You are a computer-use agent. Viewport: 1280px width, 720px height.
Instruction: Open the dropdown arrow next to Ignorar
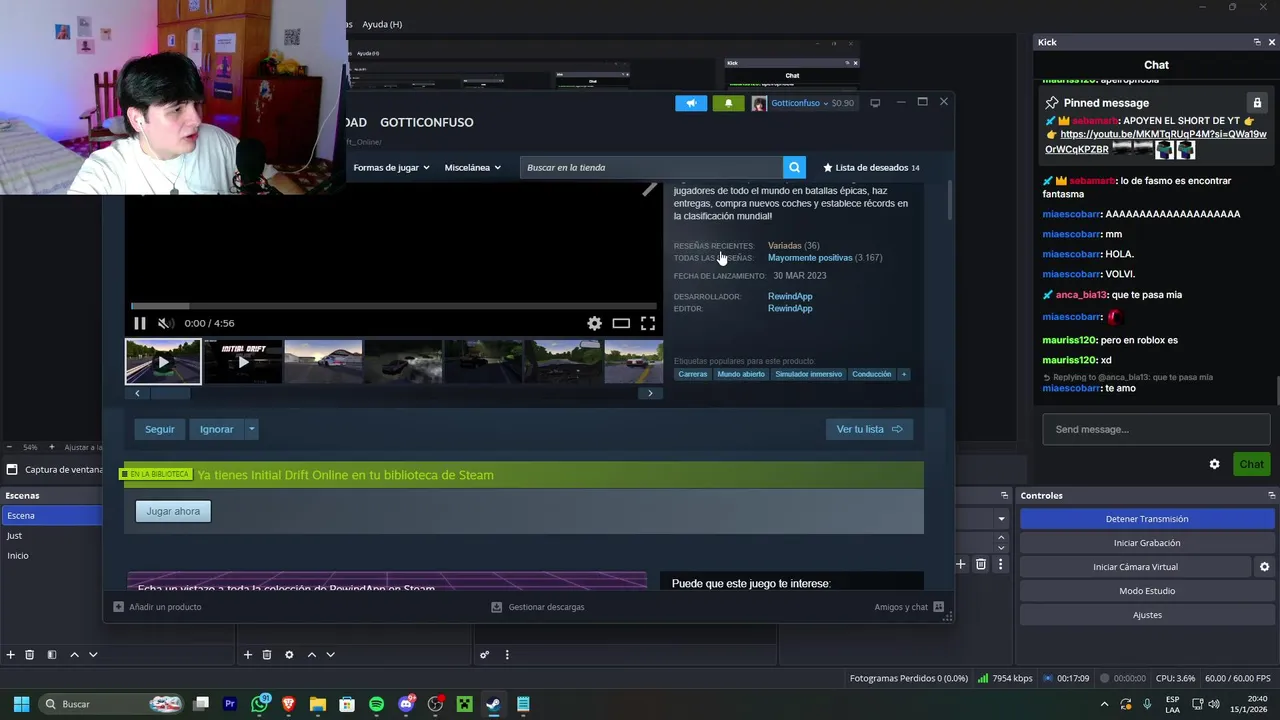click(x=252, y=429)
